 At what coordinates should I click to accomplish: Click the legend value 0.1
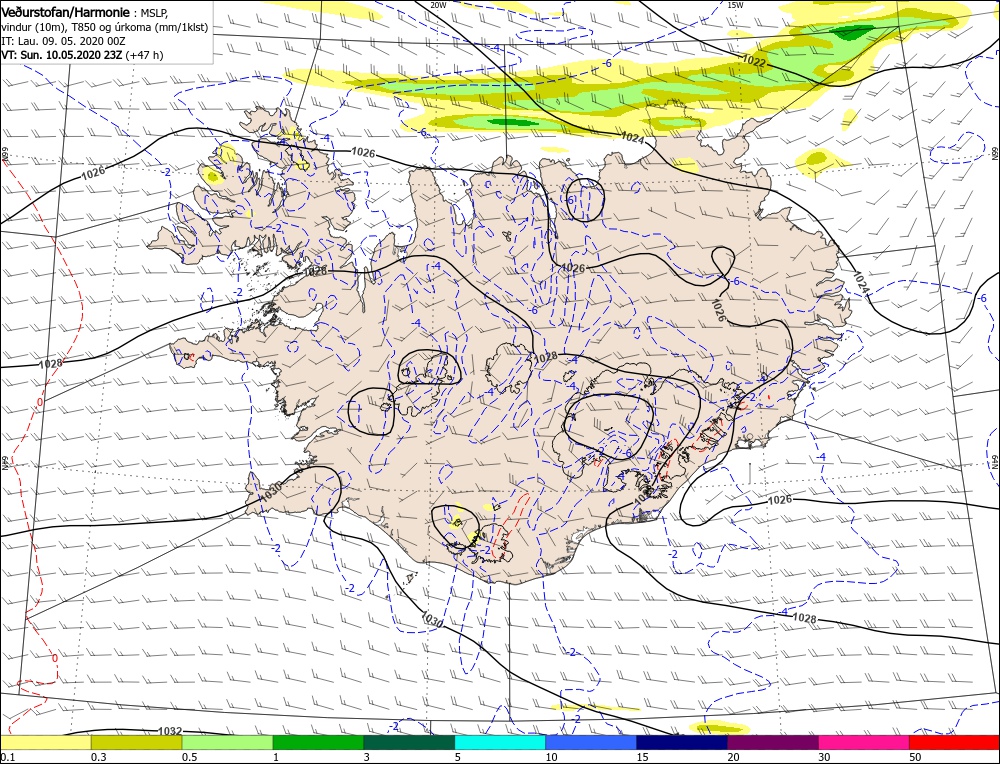point(7,756)
